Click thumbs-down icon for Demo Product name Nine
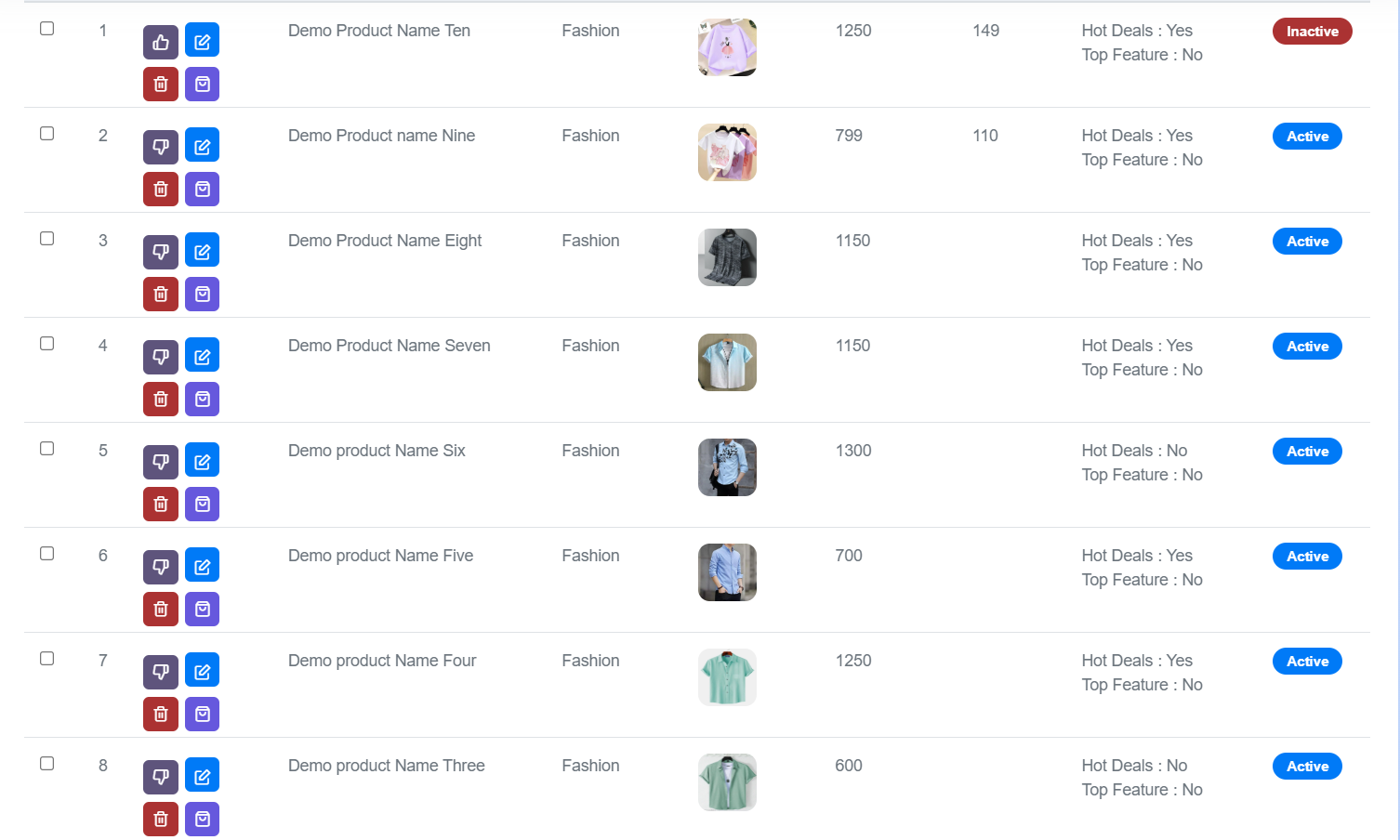Viewport: 1400px width, 840px height. pyautogui.click(x=161, y=146)
